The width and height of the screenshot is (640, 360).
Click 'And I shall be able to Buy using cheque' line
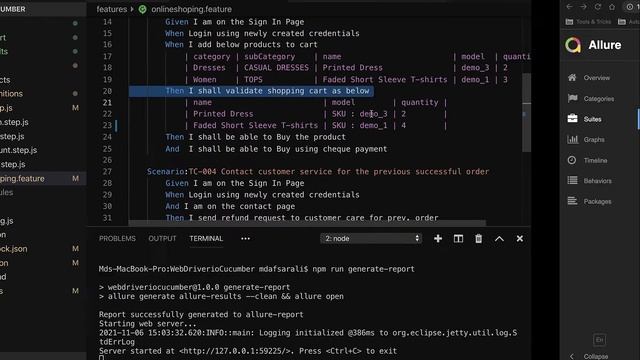pyautogui.click(x=276, y=149)
